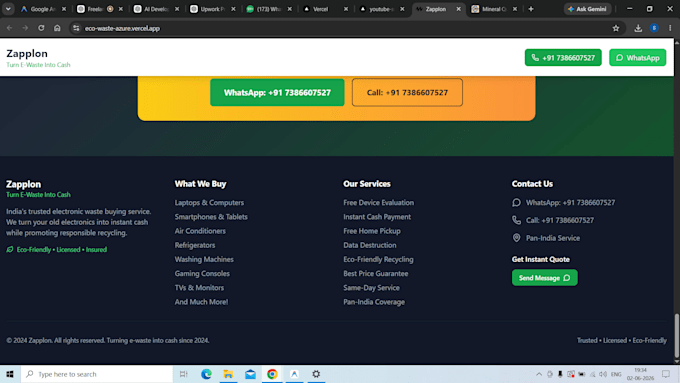Viewport: 680px width, 383px height.
Task: Show hidden system tray icons
Action: [539, 374]
